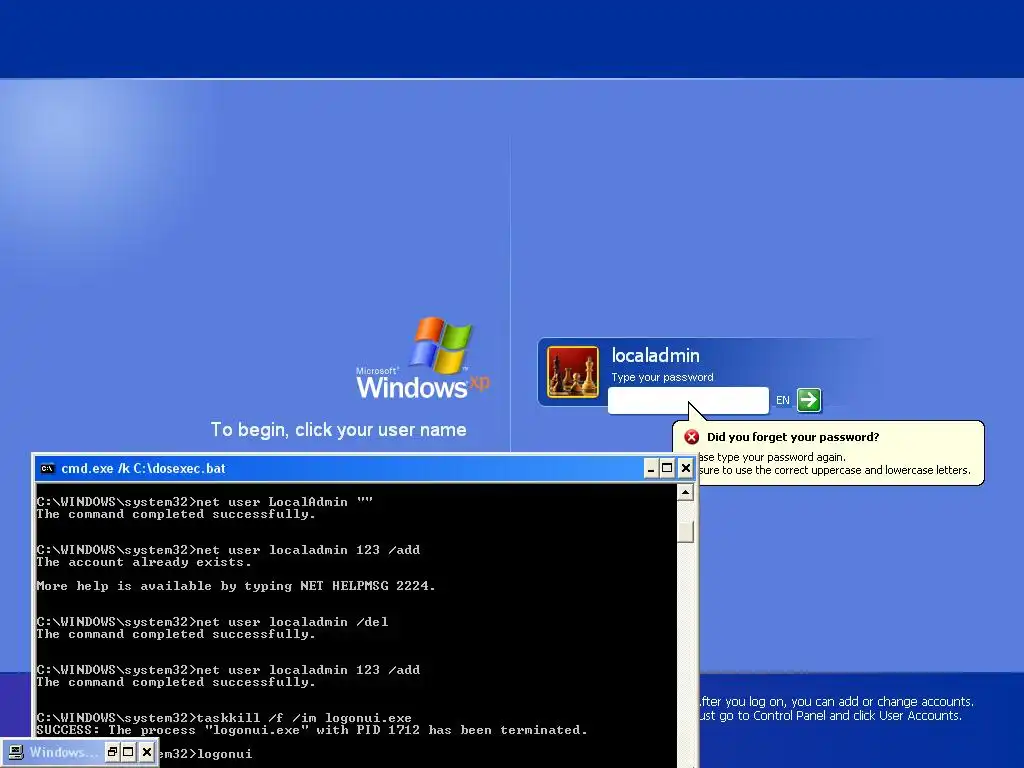Viewport: 1024px width, 768px height.
Task: Click the EN keyboard language indicator
Action: click(x=782, y=400)
